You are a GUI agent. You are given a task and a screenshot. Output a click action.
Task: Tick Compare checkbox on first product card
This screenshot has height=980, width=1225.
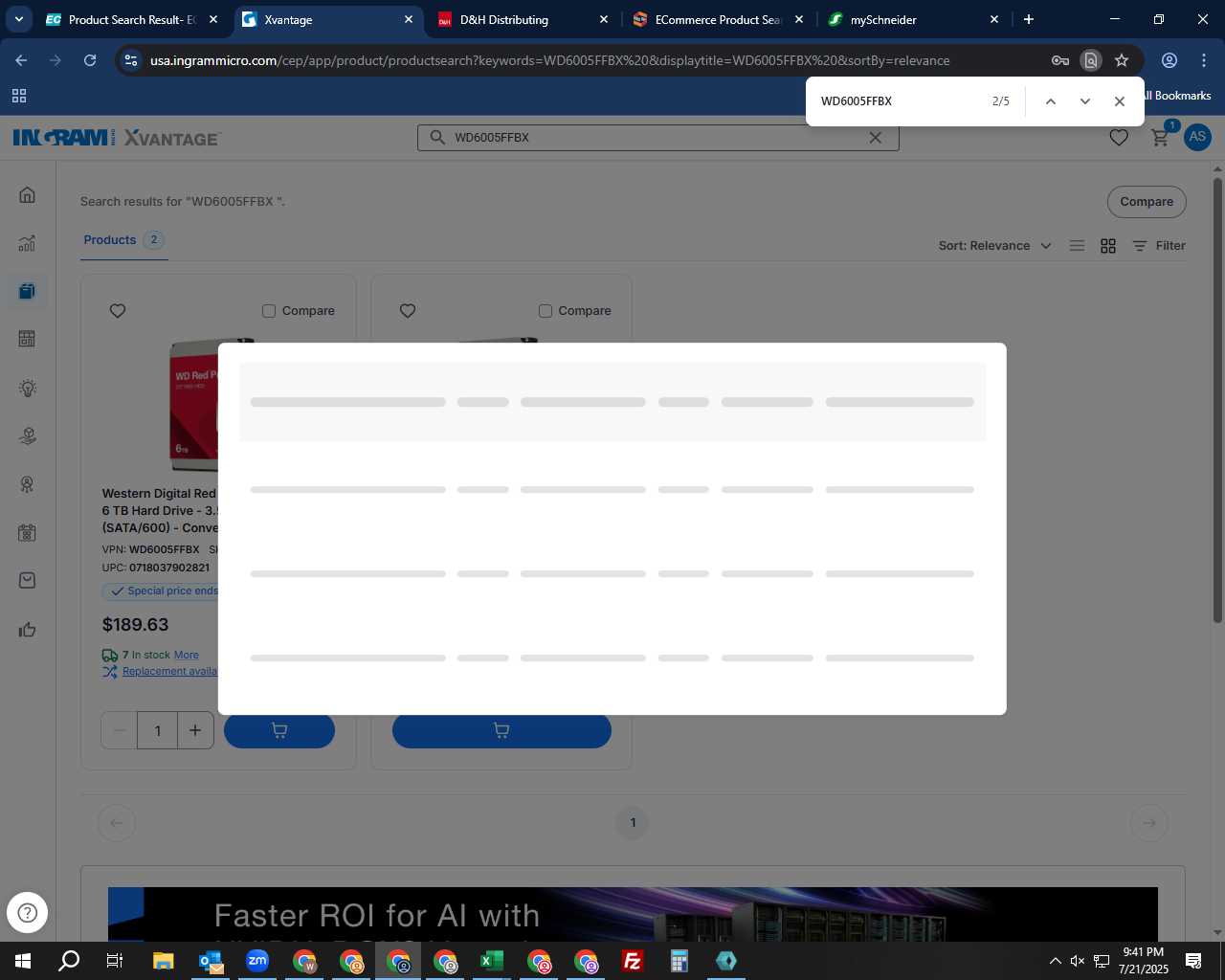pyautogui.click(x=269, y=311)
